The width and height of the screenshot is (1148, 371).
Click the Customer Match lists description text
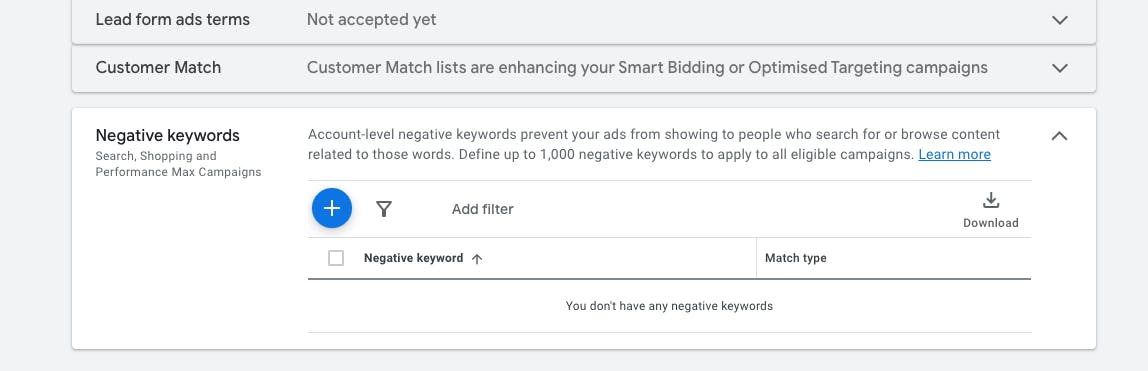[647, 67]
